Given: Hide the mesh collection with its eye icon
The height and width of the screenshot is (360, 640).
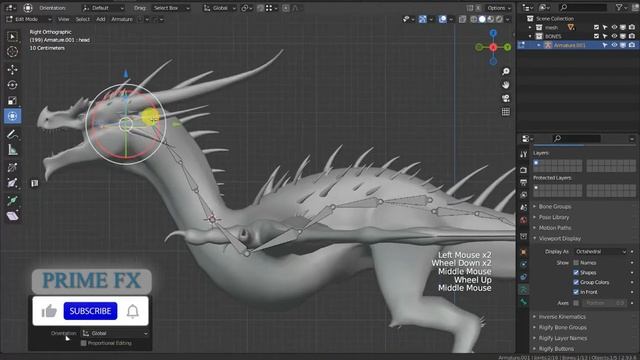Looking at the screenshot, I should pyautogui.click(x=614, y=27).
